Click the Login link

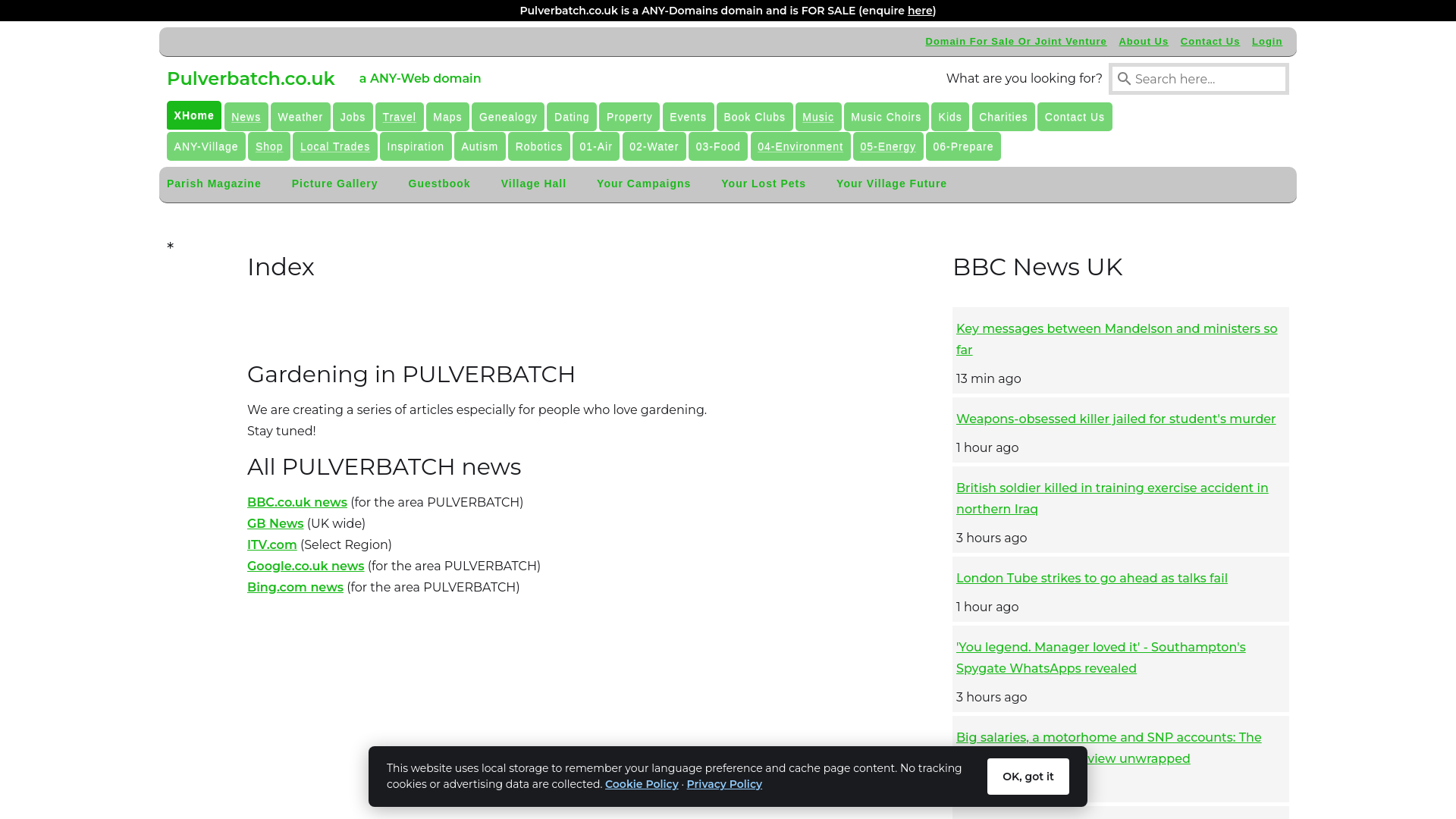point(1267,42)
